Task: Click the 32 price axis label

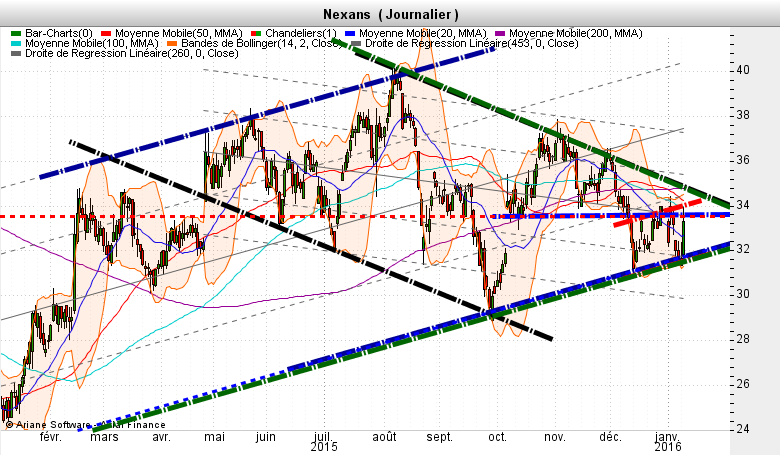Action: click(743, 249)
